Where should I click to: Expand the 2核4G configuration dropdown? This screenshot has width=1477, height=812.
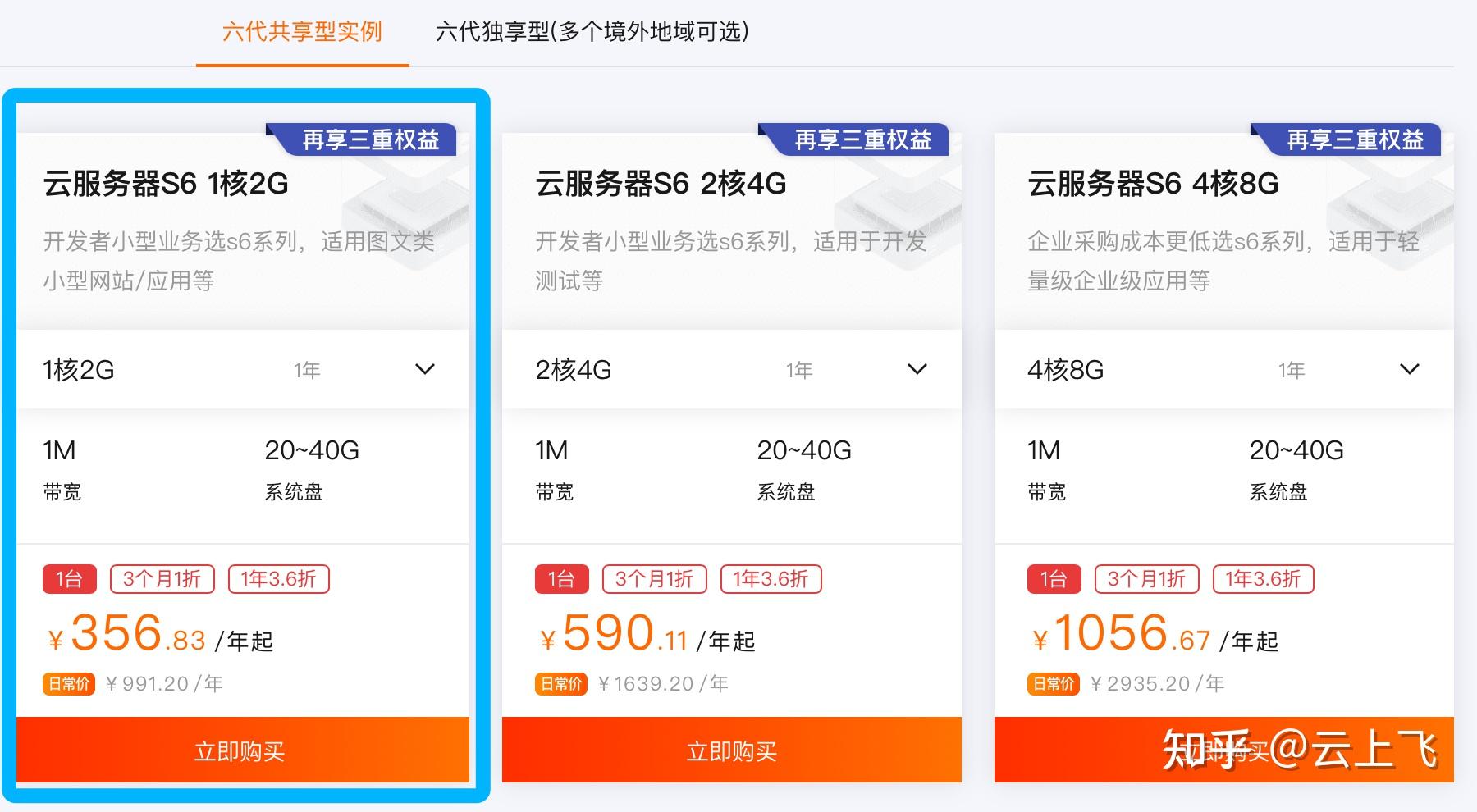(917, 370)
